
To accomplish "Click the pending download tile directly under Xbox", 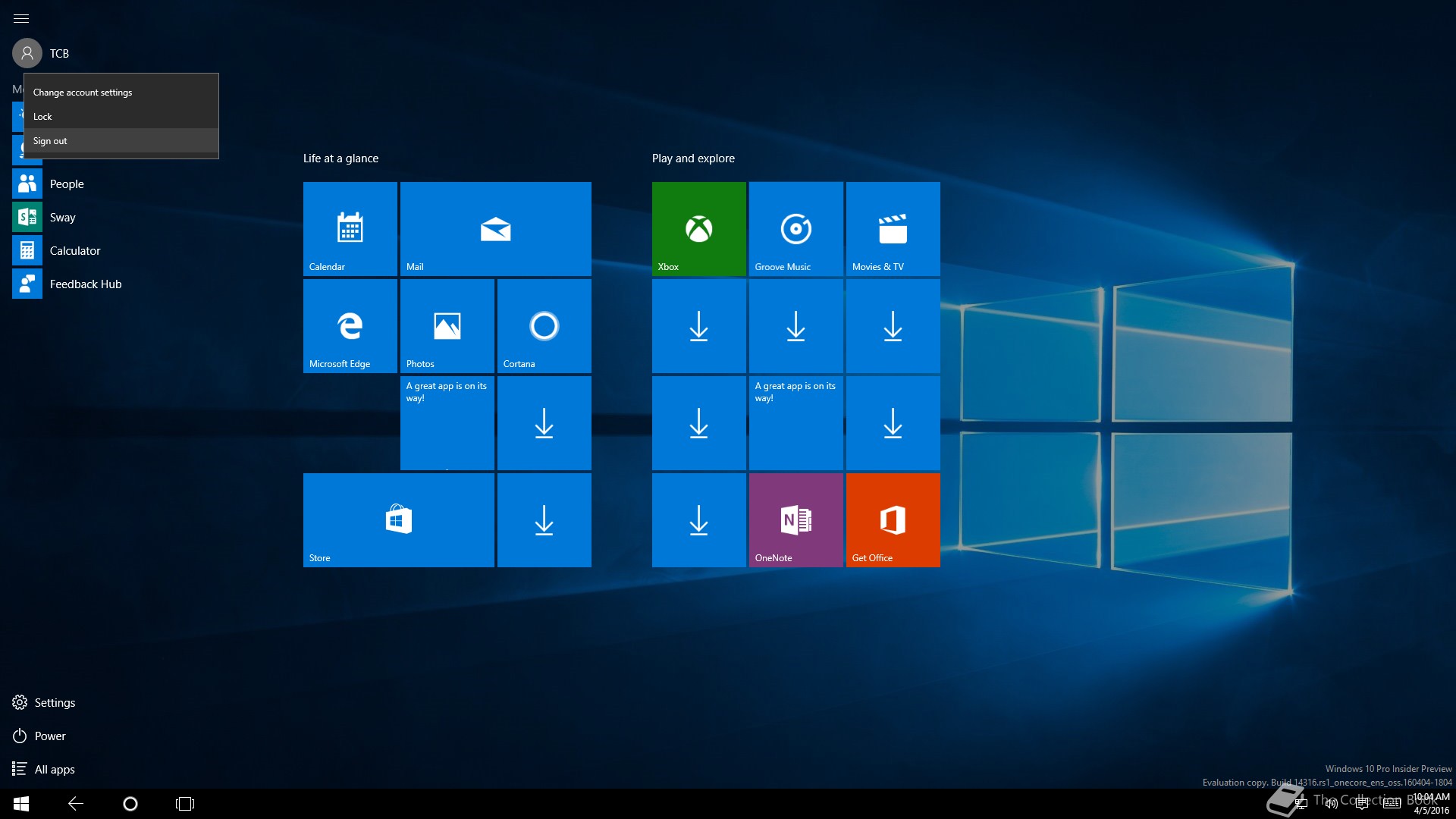I will point(699,326).
